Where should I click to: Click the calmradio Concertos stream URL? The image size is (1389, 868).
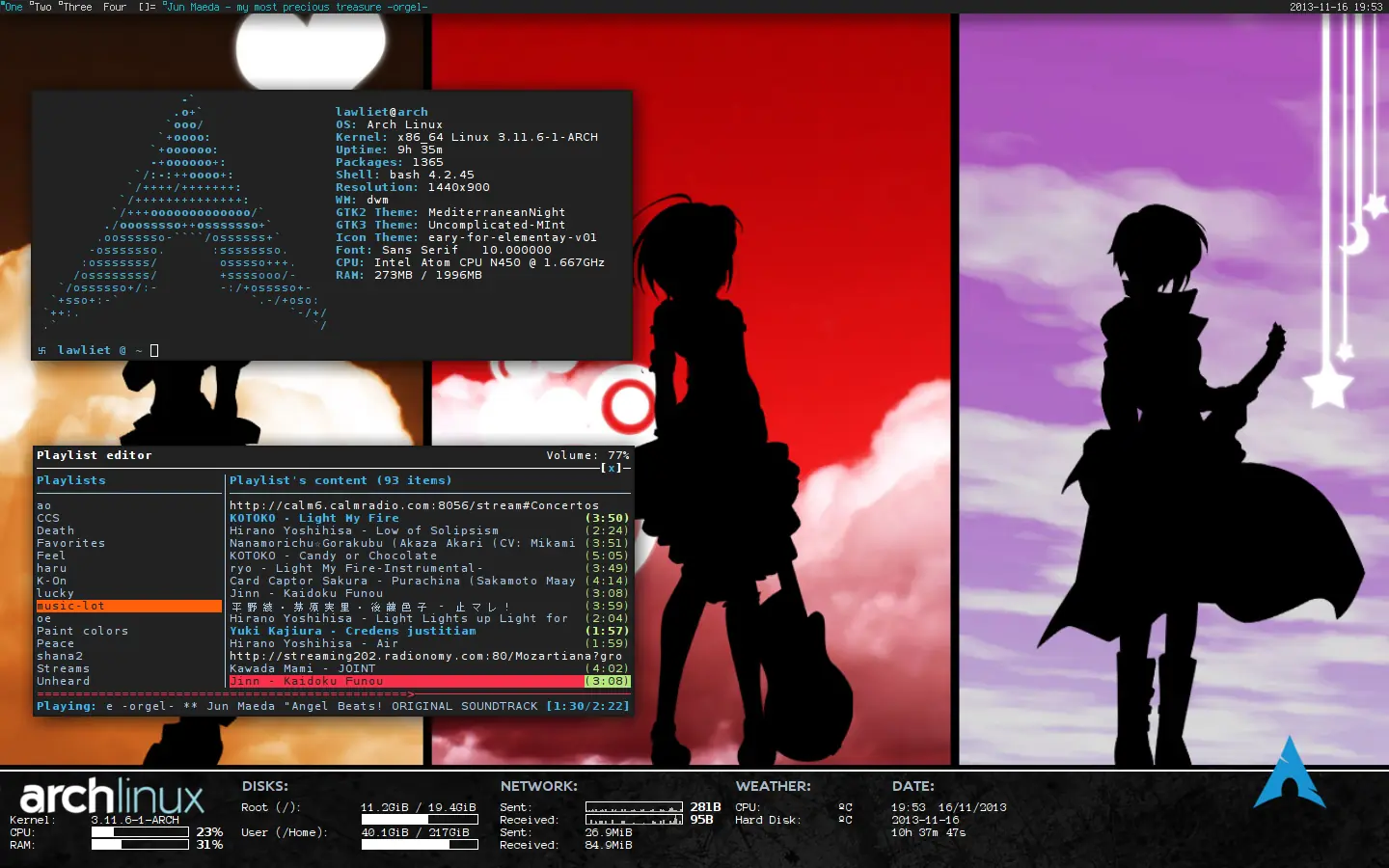(x=414, y=505)
